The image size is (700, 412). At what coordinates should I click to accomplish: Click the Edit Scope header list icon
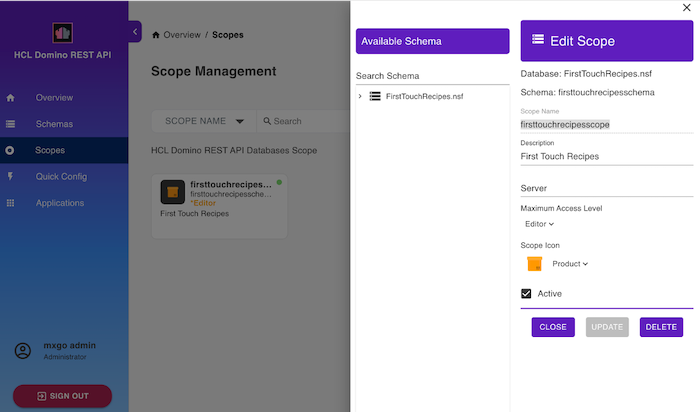538,39
